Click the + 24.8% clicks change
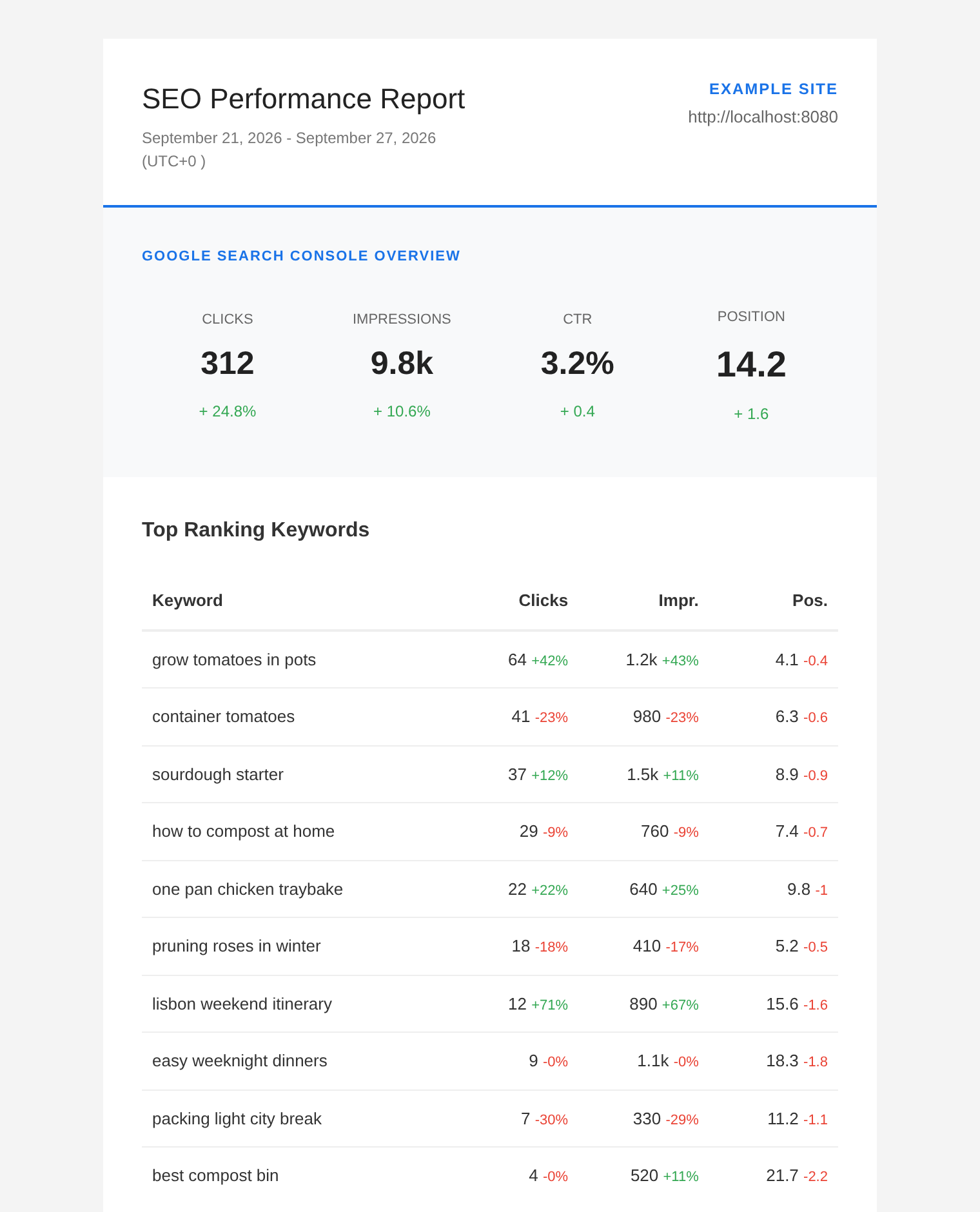 coord(228,411)
